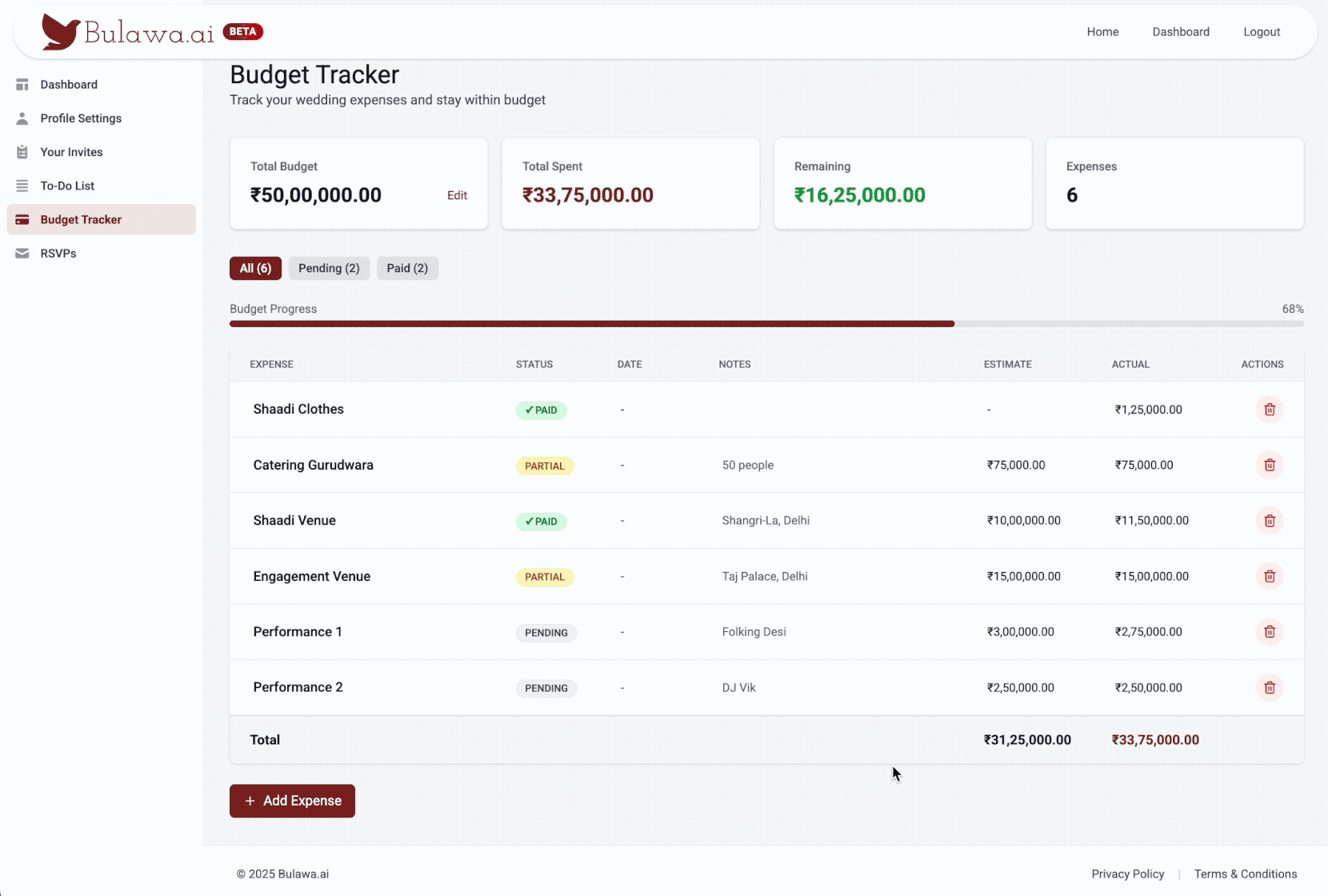
Task: Delete the Shaadi Venue expense
Action: (1269, 521)
